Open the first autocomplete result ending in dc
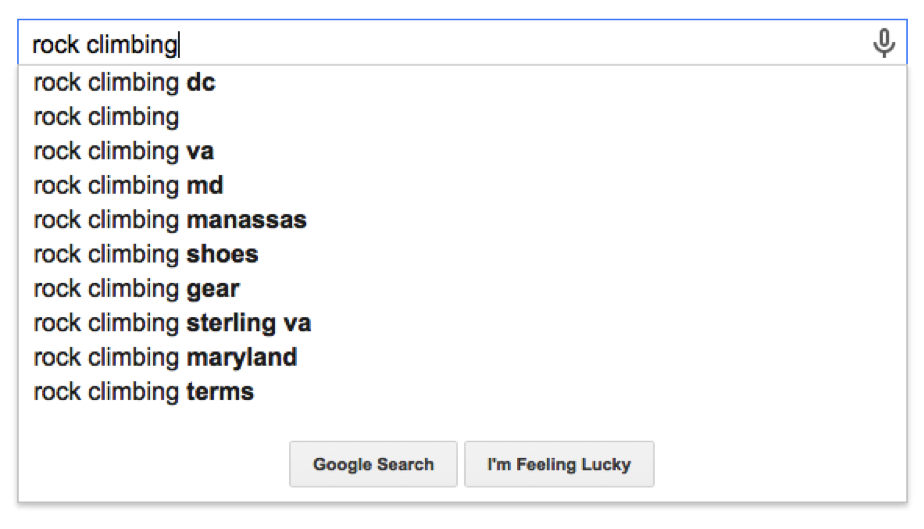Viewport: 924px width, 529px height. click(x=462, y=82)
